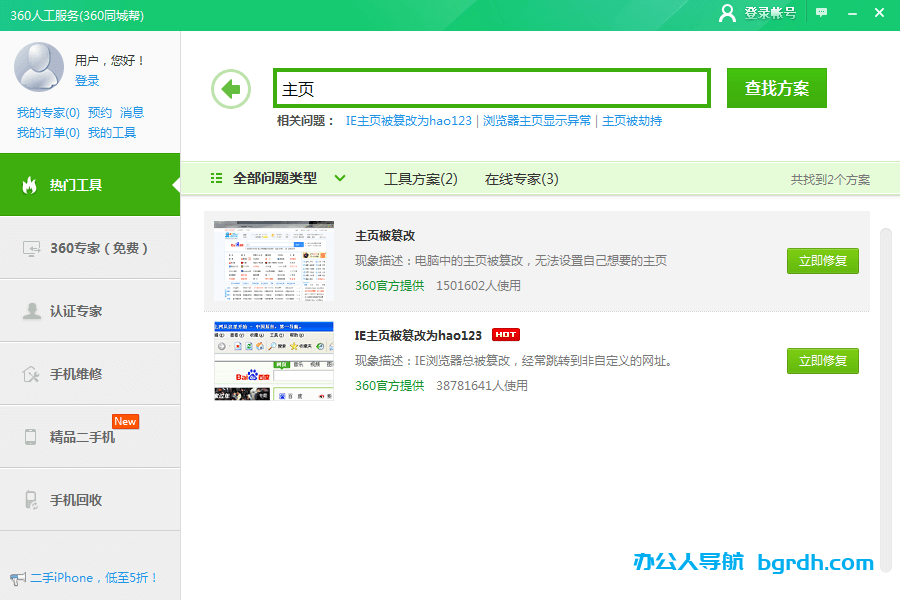Image resolution: width=900 pixels, height=600 pixels.
Task: Click 立即修复 for 主页被篡改
Action: [822, 260]
